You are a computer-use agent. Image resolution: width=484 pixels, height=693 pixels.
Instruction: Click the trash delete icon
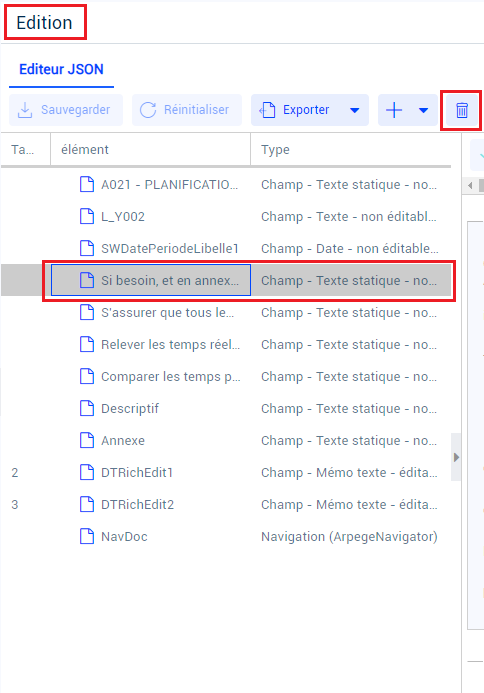(461, 110)
